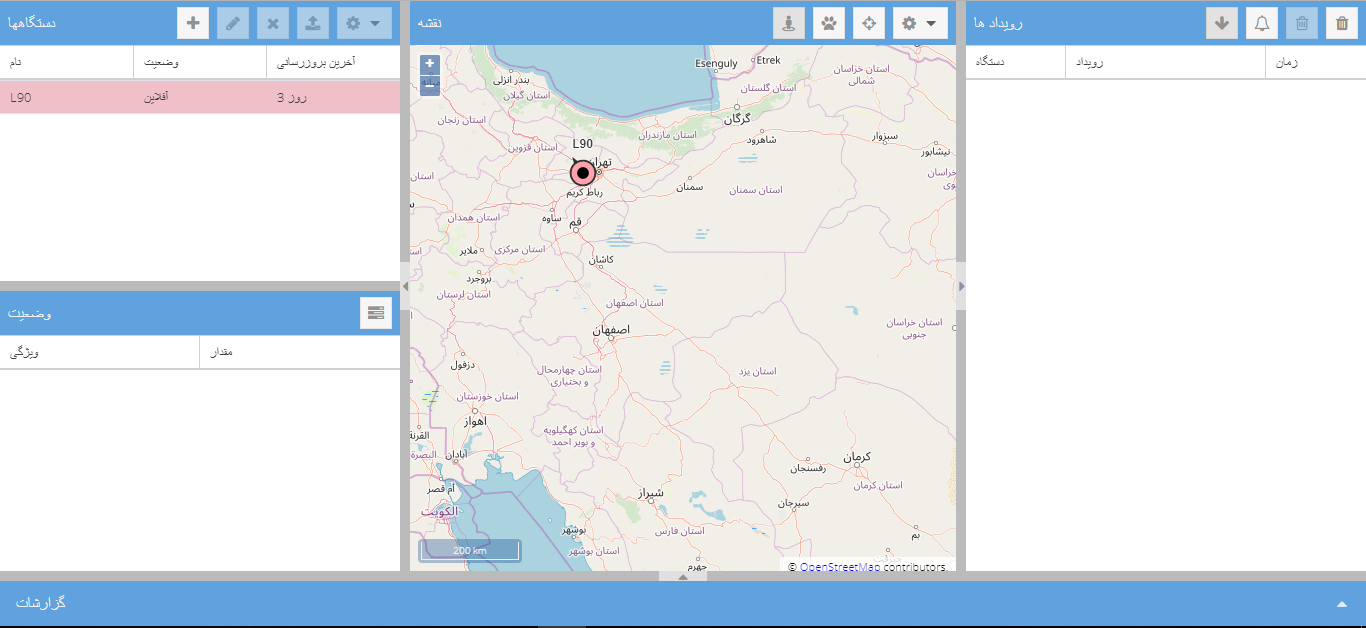
Task: Sort events by the دستگاه column
Action: (x=1016, y=62)
